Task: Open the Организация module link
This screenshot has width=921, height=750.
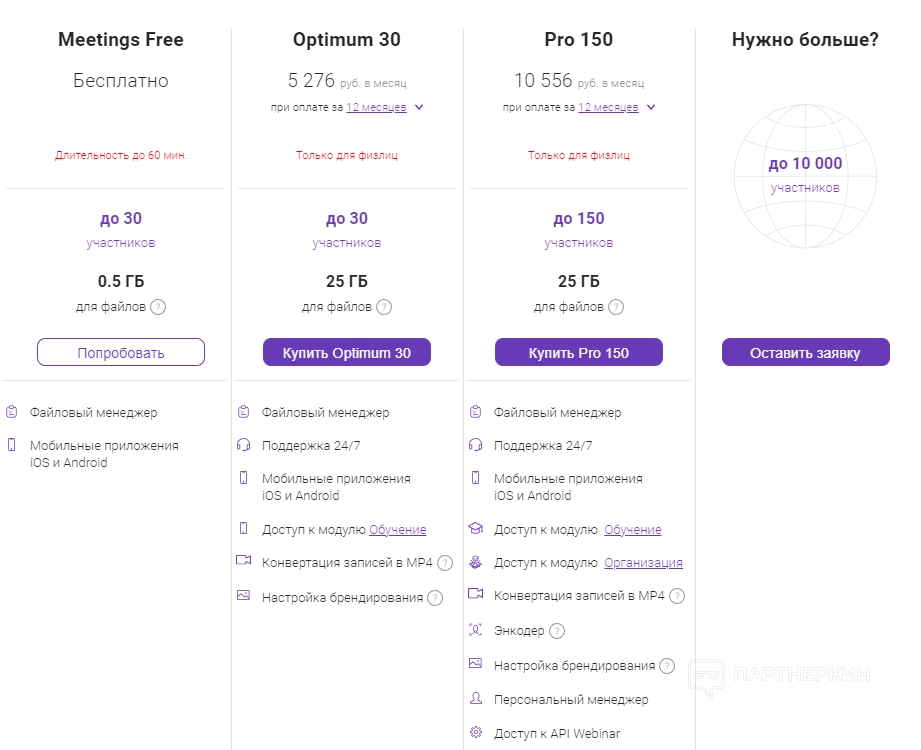Action: click(x=643, y=563)
